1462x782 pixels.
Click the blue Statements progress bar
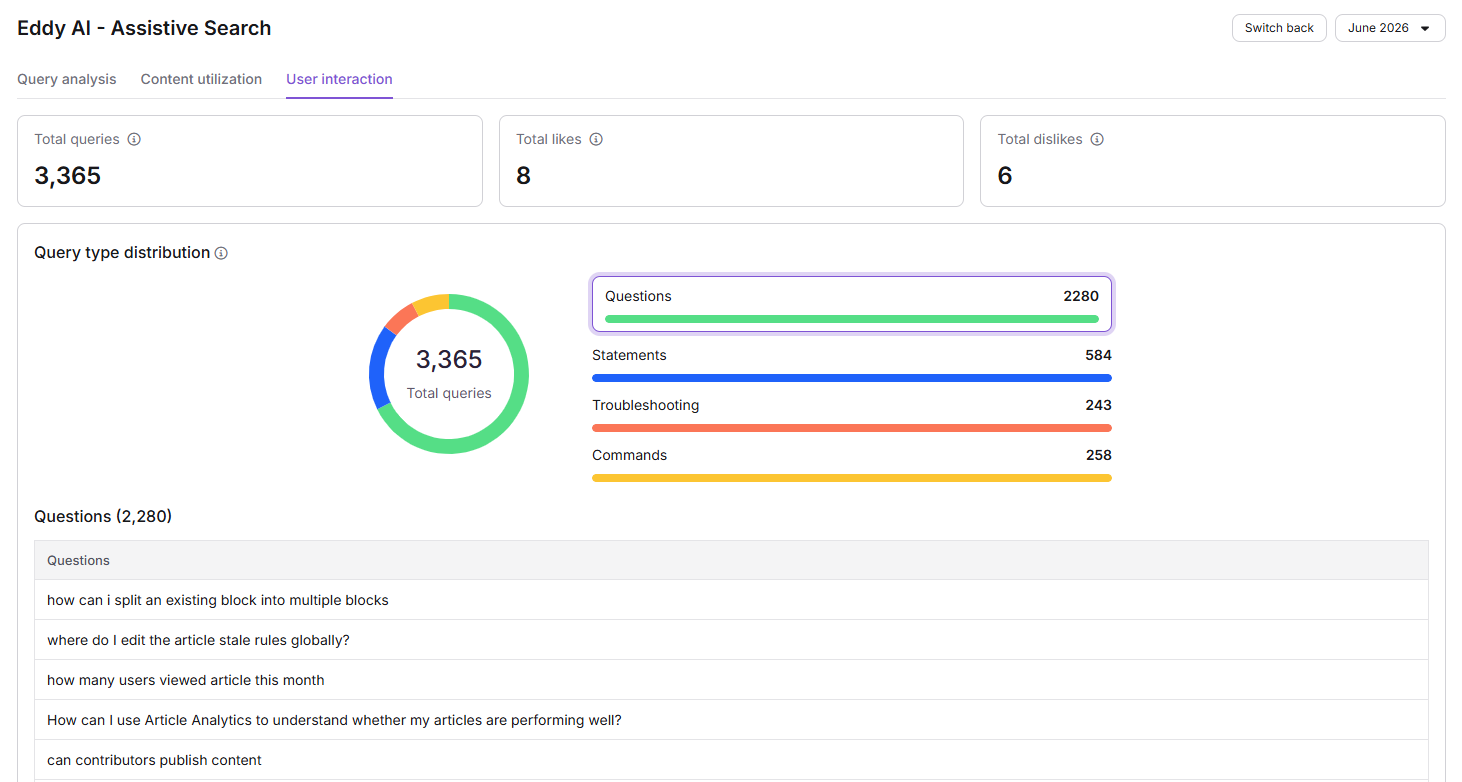pos(852,378)
